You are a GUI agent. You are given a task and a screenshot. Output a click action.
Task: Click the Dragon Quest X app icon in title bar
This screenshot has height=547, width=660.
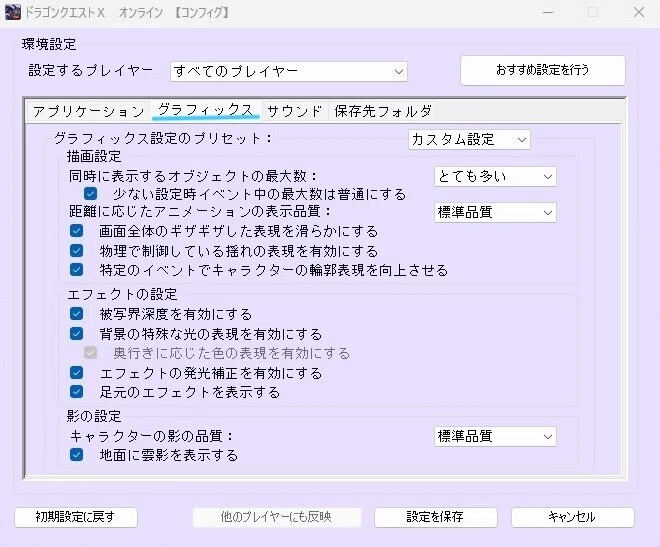[12, 12]
